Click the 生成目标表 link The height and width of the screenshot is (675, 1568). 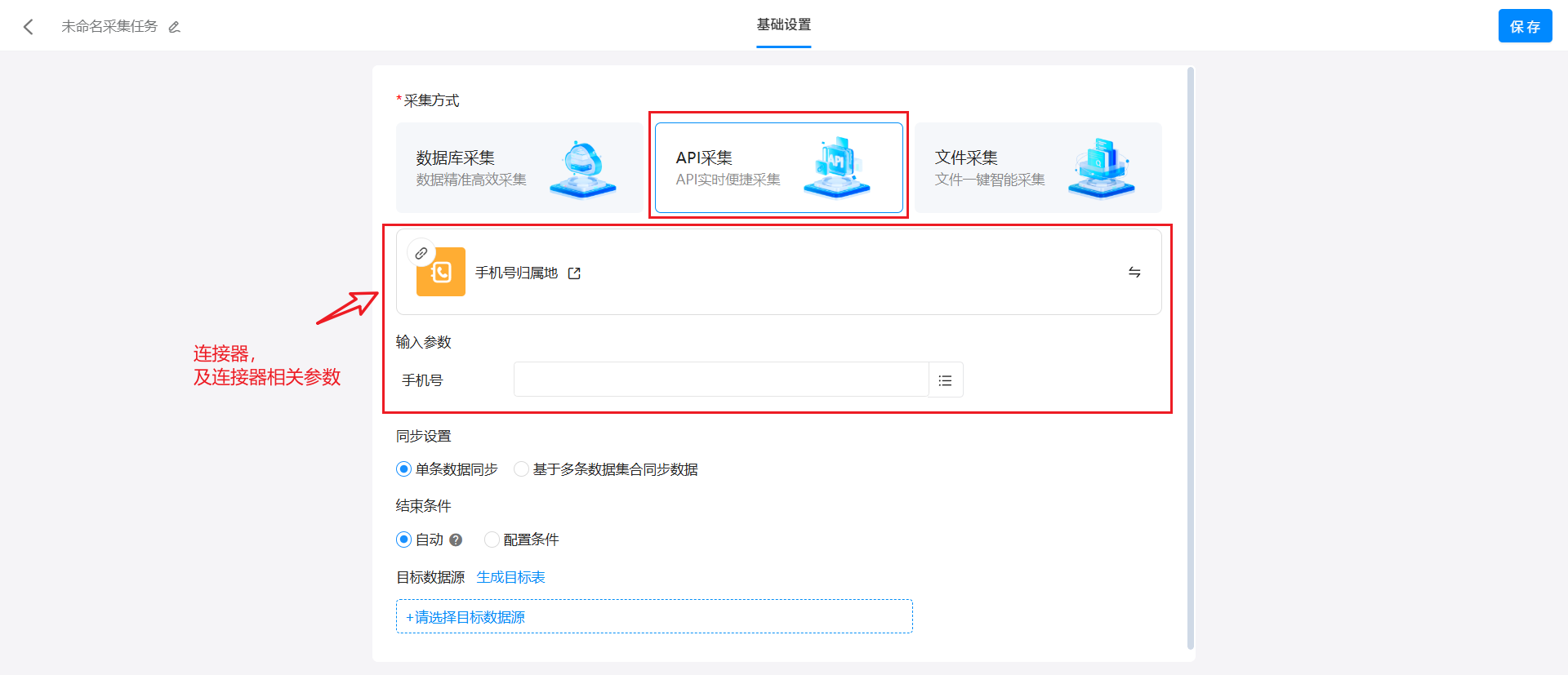[510, 577]
